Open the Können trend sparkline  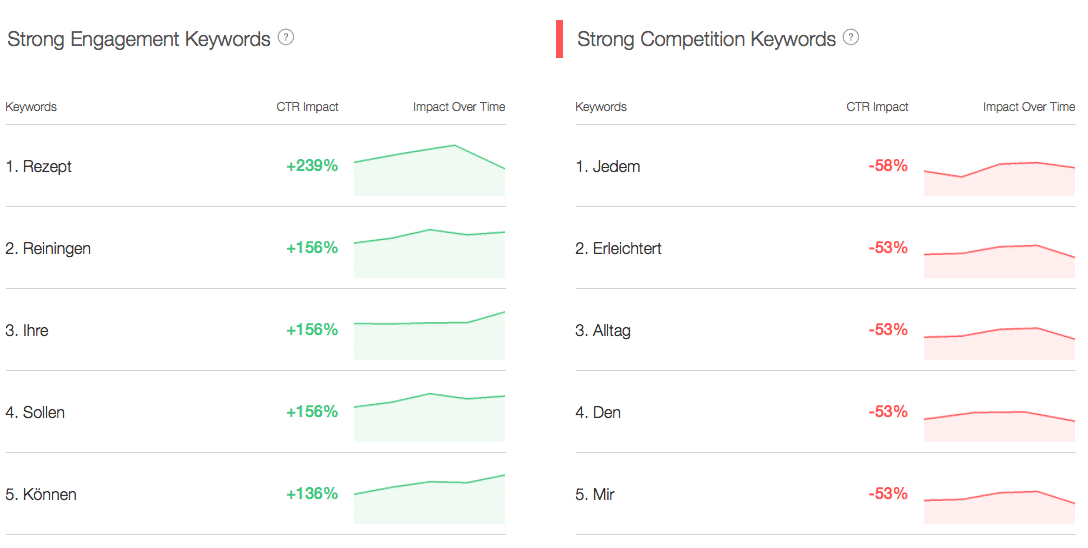[430, 499]
